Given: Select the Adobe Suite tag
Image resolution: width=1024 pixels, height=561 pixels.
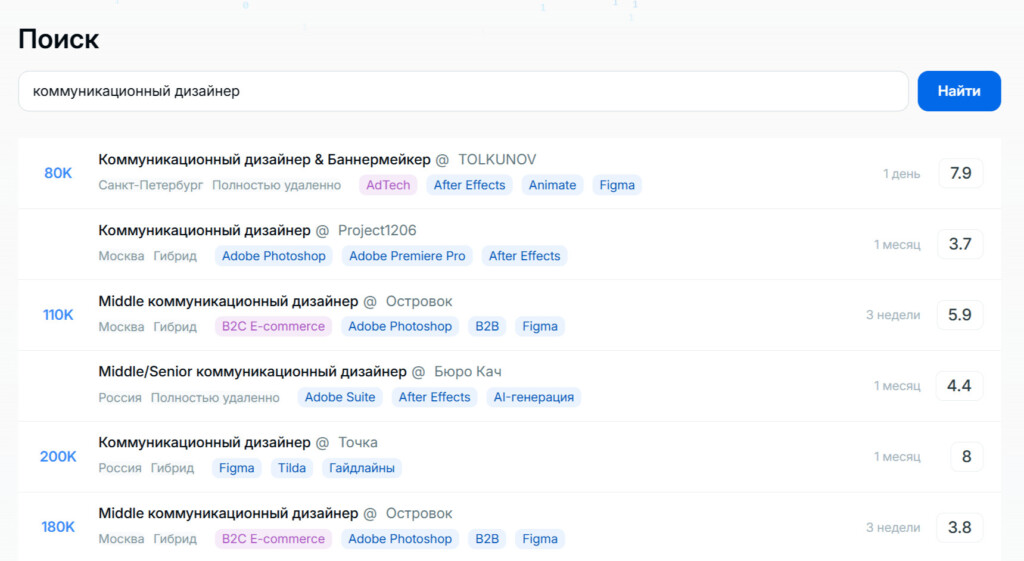Looking at the screenshot, I should 340,397.
